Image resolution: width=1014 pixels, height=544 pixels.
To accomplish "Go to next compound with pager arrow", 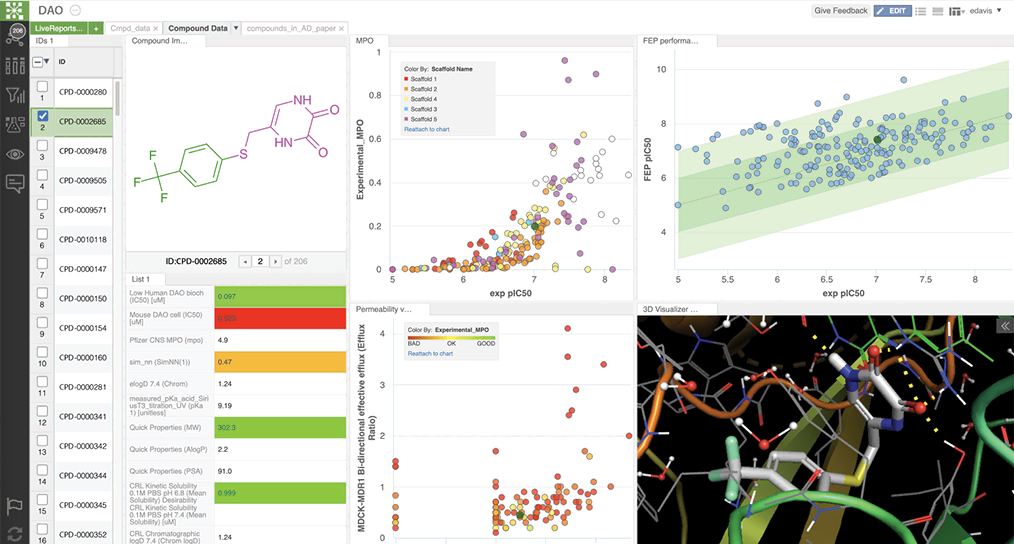I will (x=276, y=261).
